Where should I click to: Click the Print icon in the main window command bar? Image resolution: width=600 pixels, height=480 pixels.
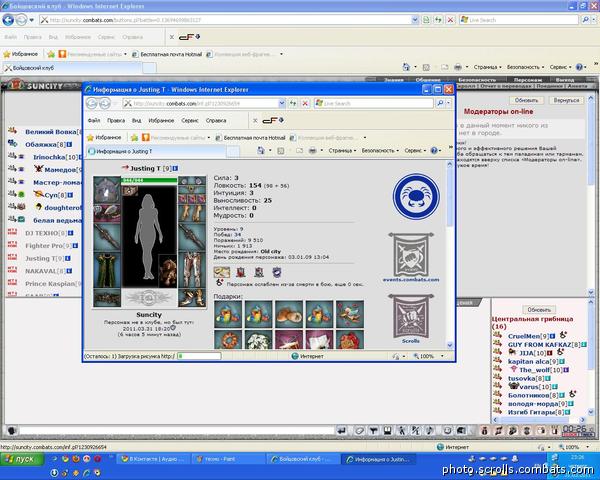pos(458,67)
